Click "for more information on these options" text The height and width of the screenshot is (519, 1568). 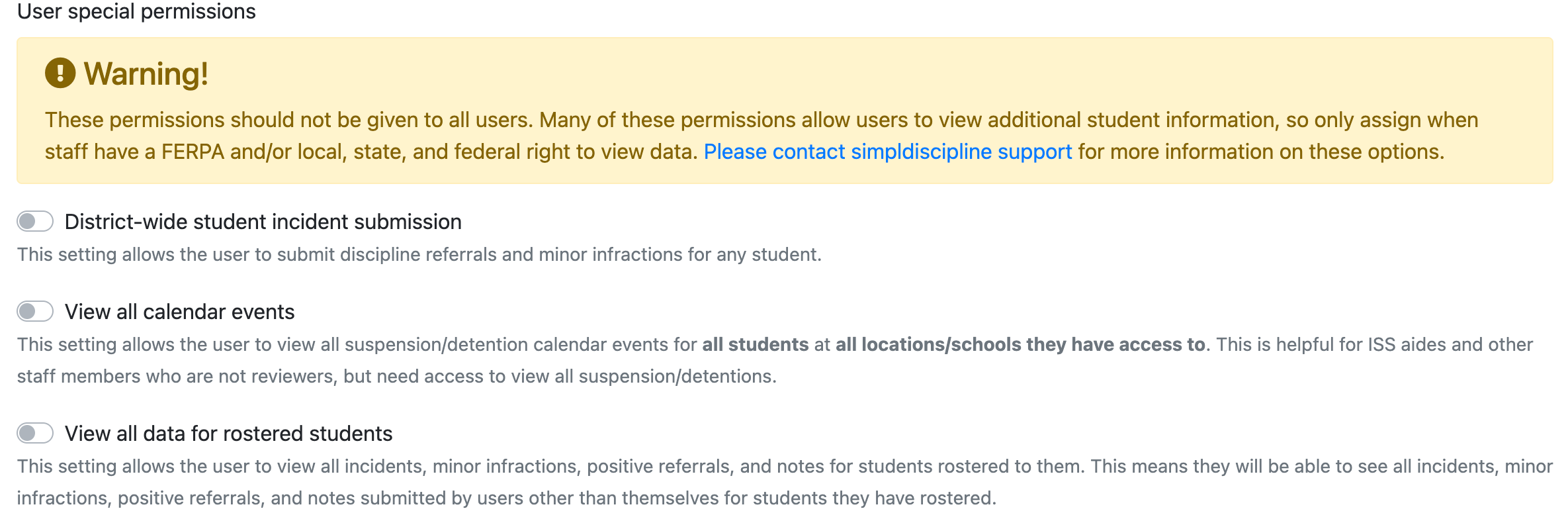pos(1260,152)
